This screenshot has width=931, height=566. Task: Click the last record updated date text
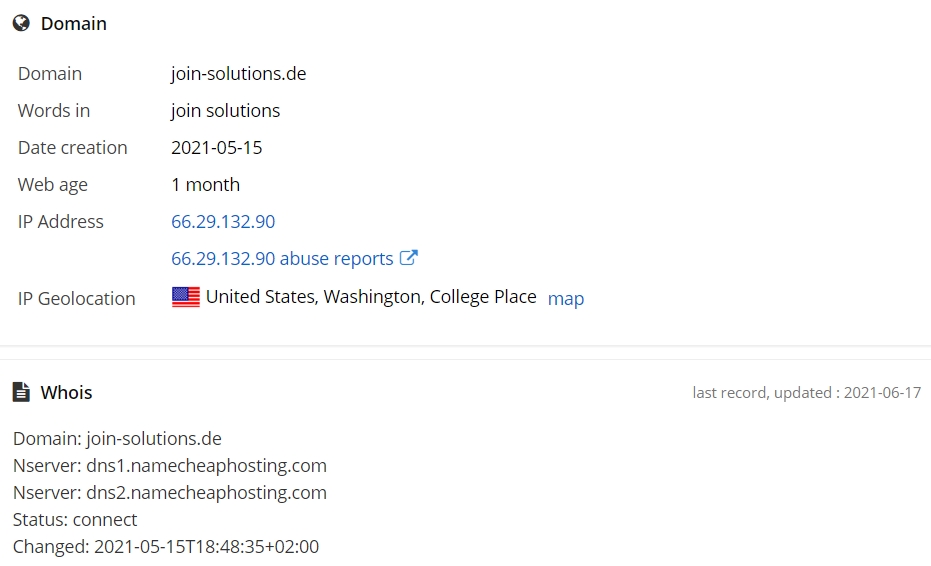(807, 393)
